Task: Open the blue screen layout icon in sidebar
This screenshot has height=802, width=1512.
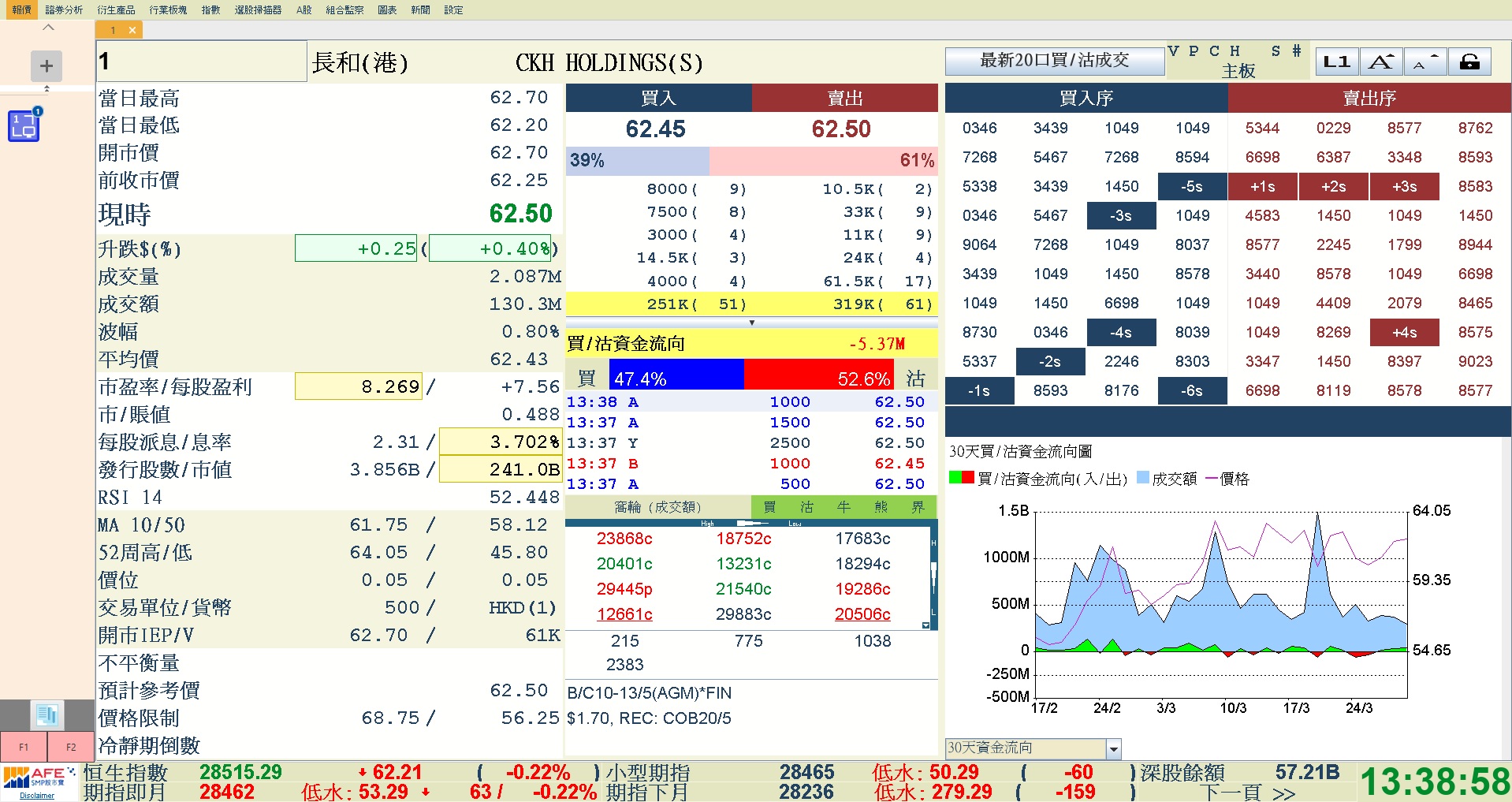Action: (24, 125)
